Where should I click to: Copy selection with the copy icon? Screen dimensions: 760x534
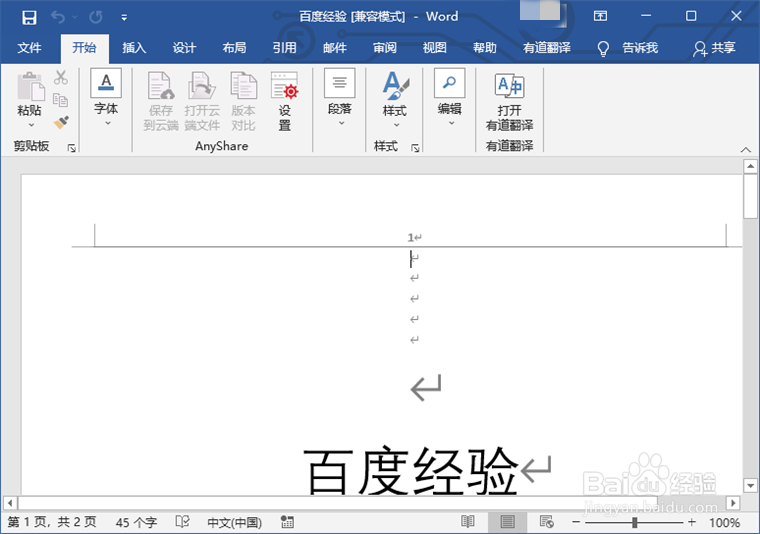pos(61,100)
